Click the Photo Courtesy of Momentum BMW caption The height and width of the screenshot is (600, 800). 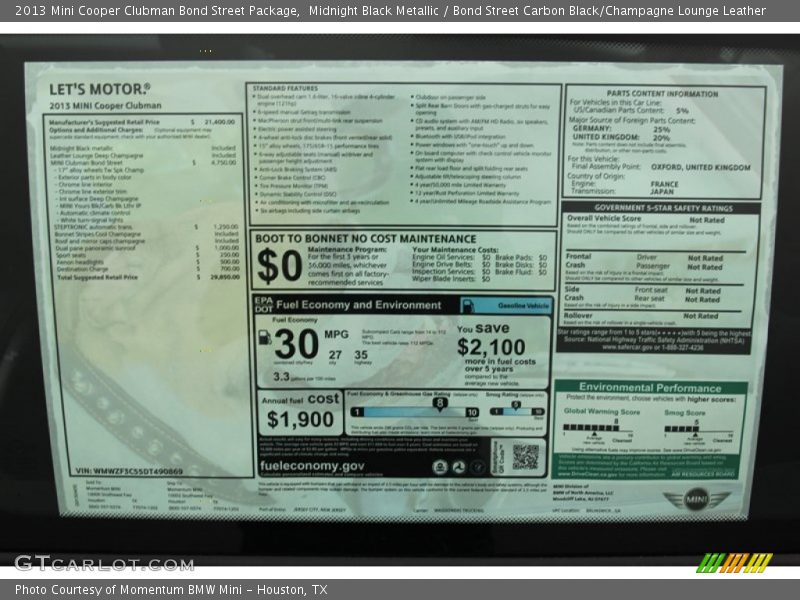coord(171,590)
